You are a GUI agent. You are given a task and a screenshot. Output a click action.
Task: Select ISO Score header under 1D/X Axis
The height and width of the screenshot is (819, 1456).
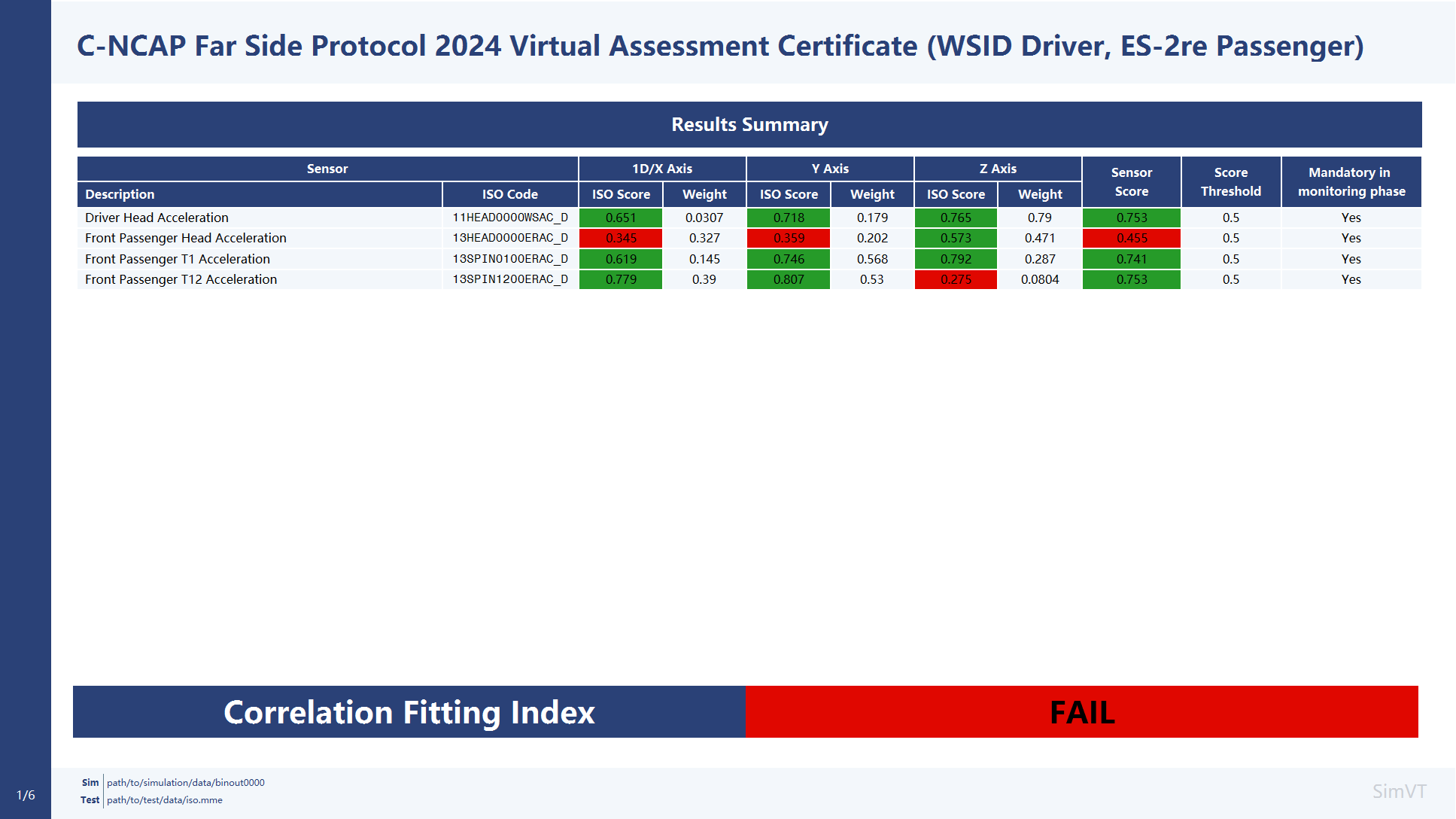point(621,194)
